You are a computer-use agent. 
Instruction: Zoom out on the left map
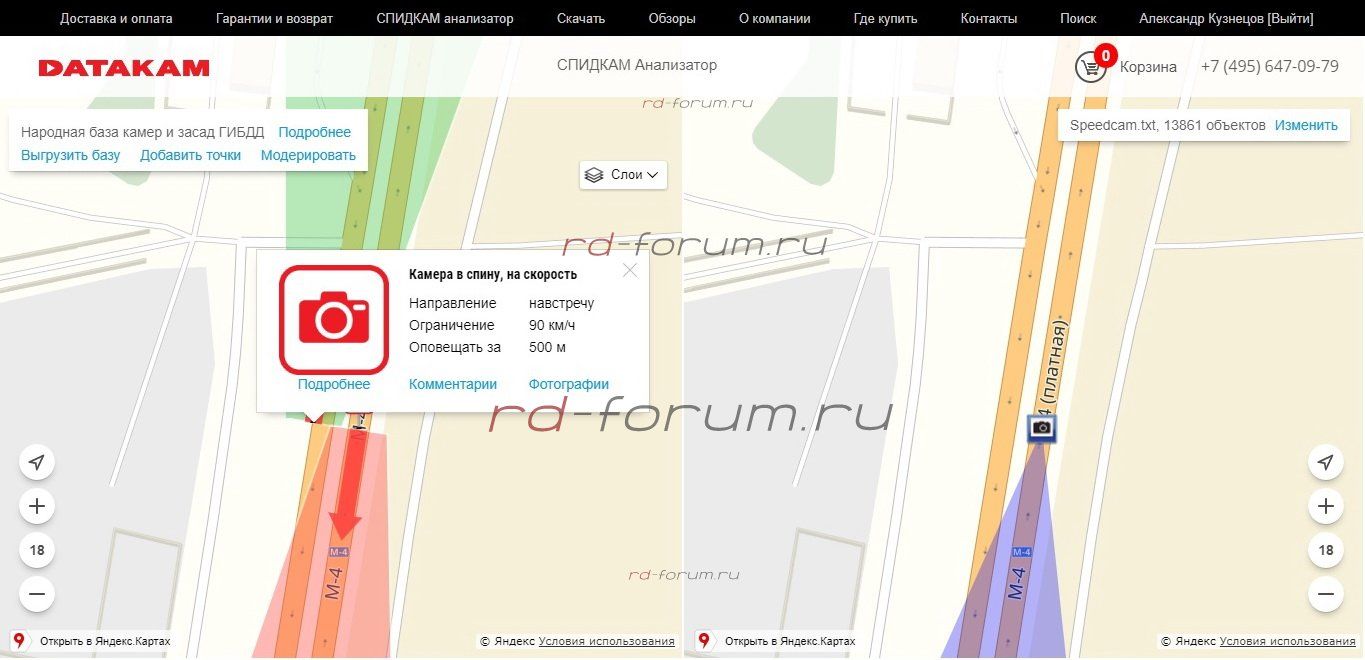[x=37, y=594]
